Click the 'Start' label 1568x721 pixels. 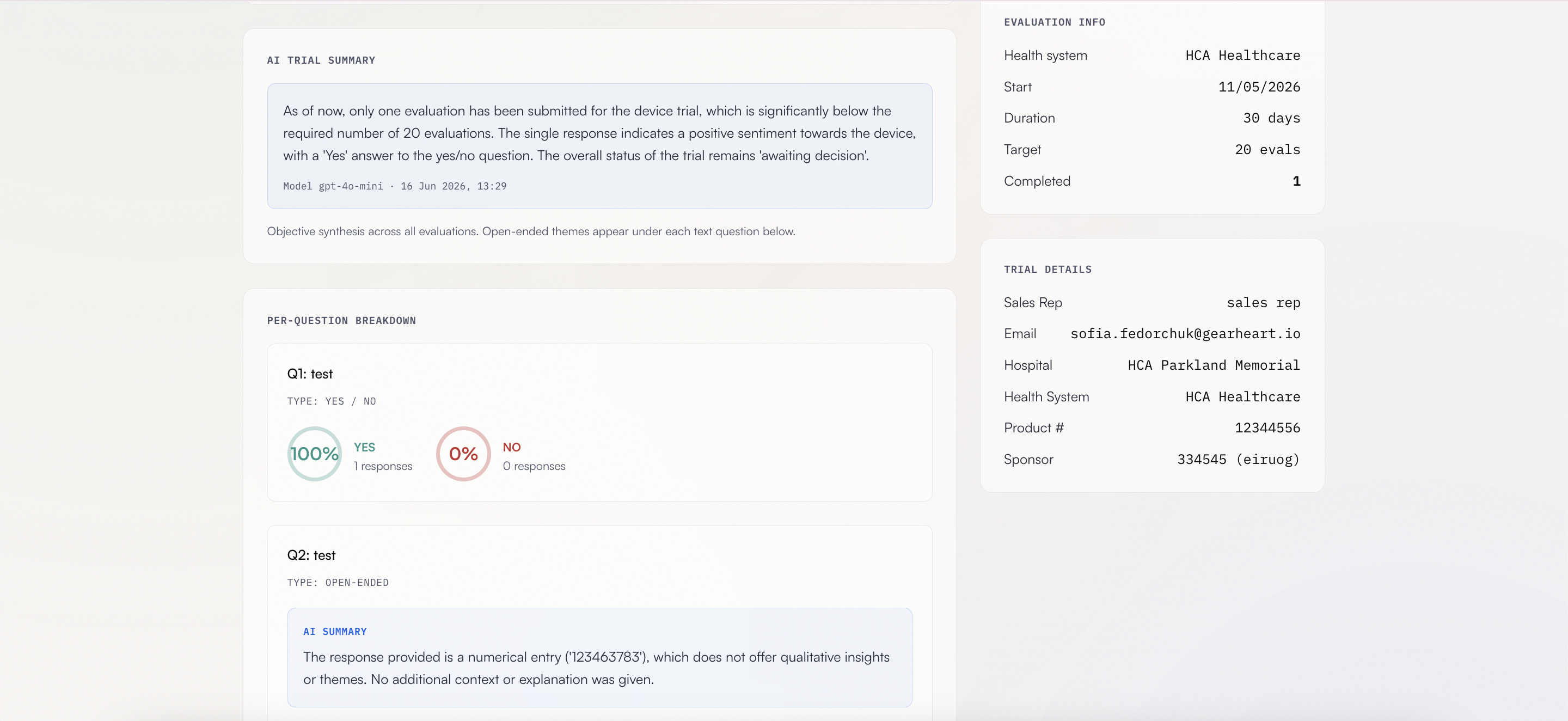coord(1017,87)
